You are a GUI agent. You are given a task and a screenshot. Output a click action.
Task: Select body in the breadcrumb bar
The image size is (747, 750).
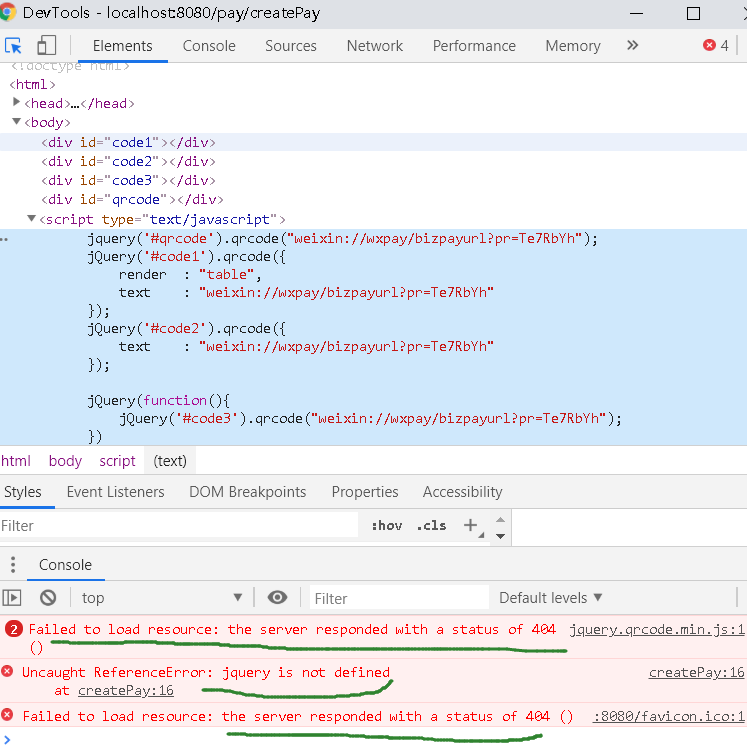[65, 461]
